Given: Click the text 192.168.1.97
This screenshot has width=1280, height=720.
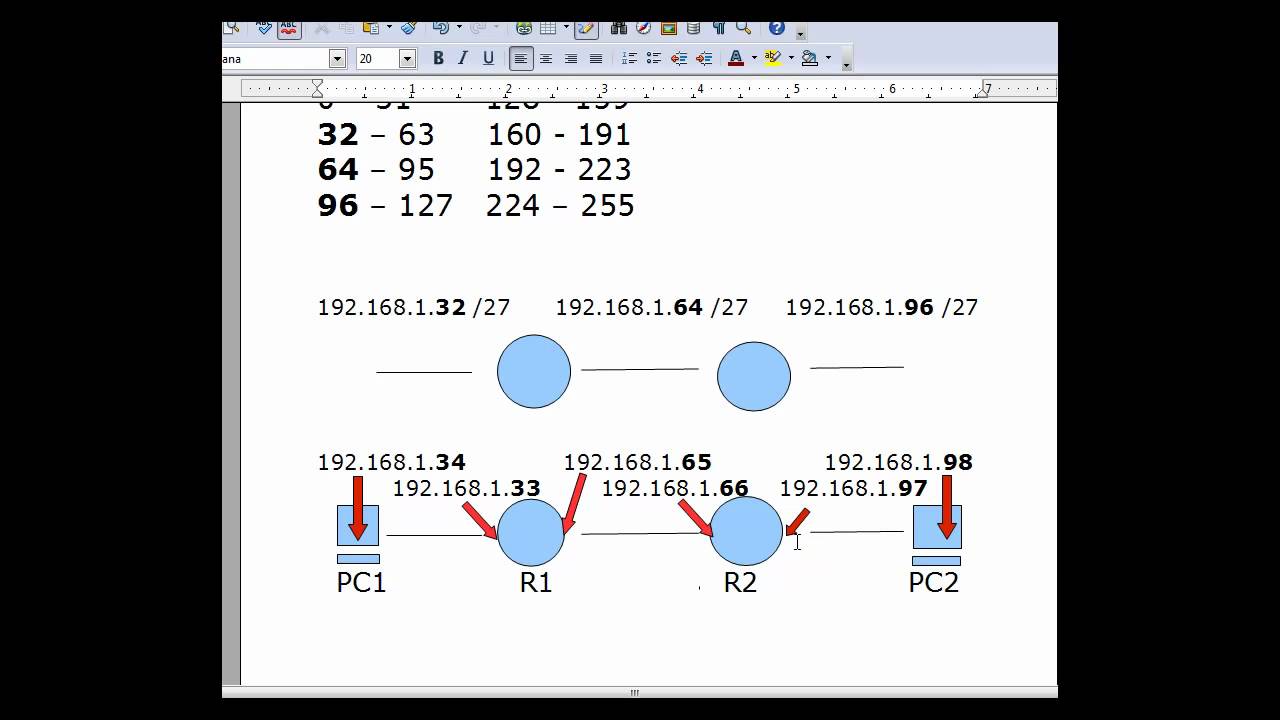Looking at the screenshot, I should click(x=853, y=488).
